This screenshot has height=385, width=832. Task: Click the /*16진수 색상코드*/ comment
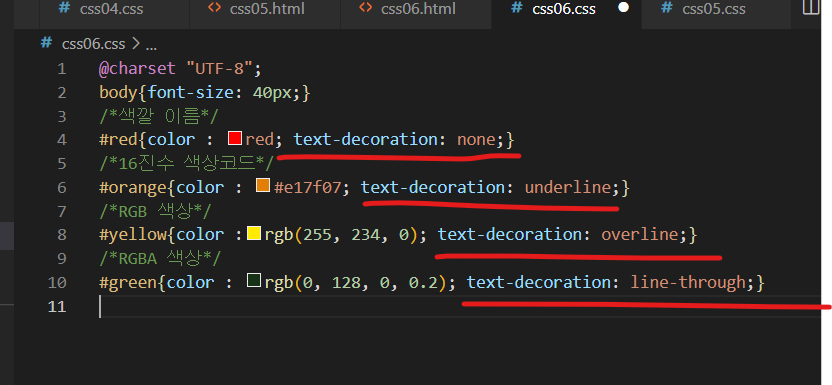(x=187, y=163)
